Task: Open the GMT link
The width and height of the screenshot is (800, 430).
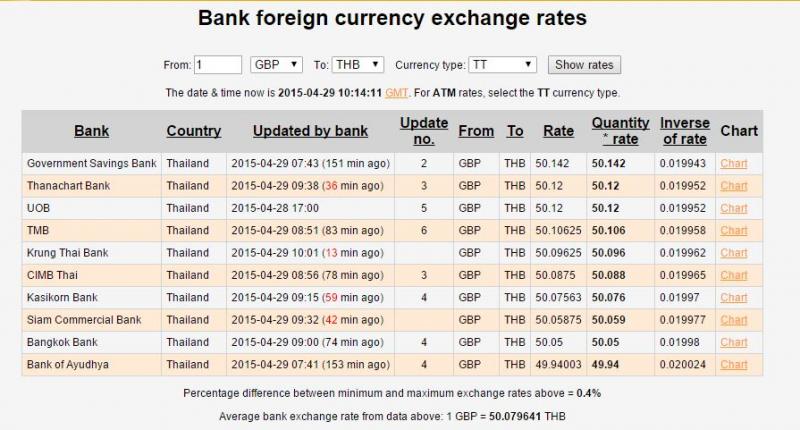Action: click(396, 93)
